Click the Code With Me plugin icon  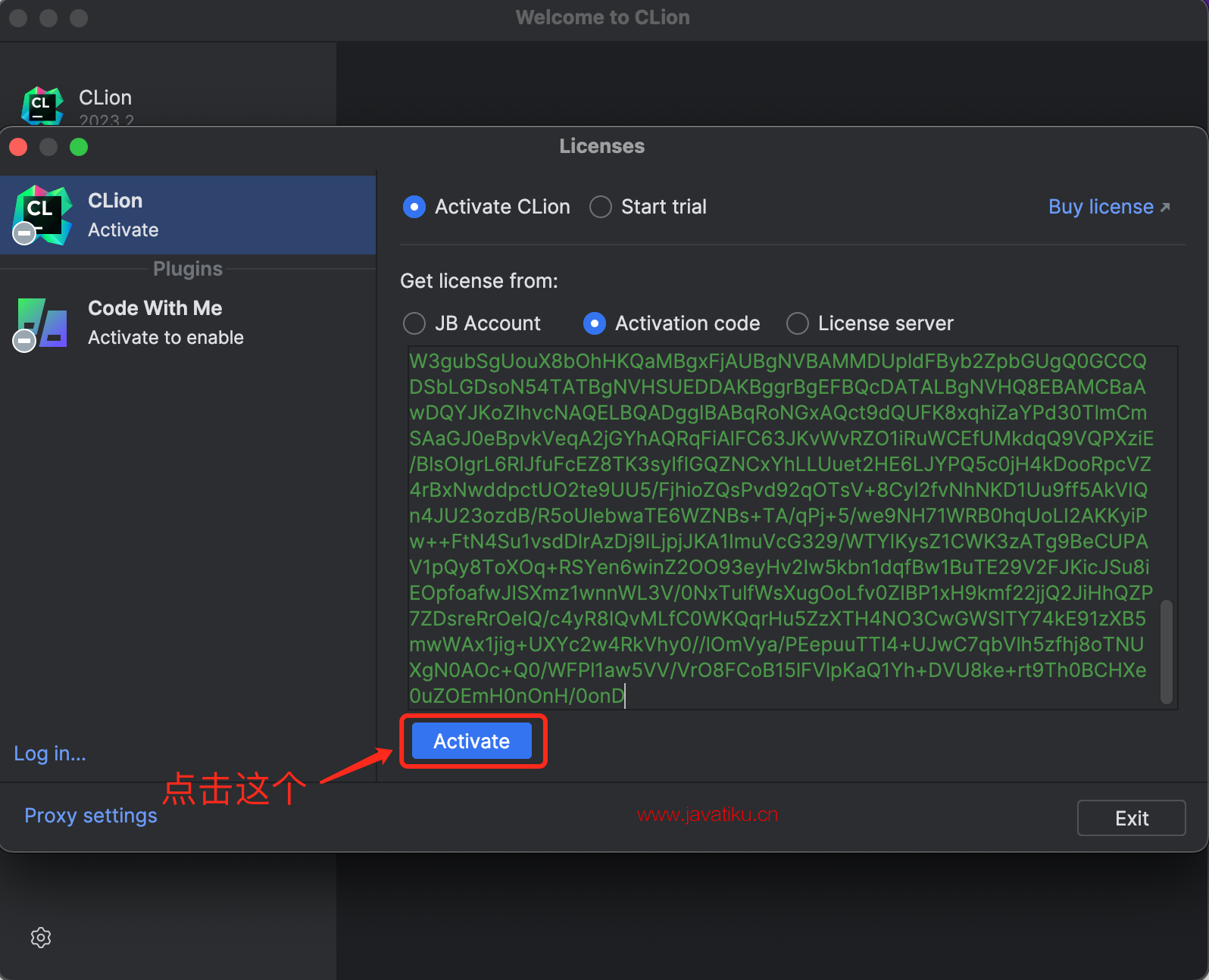(x=42, y=323)
